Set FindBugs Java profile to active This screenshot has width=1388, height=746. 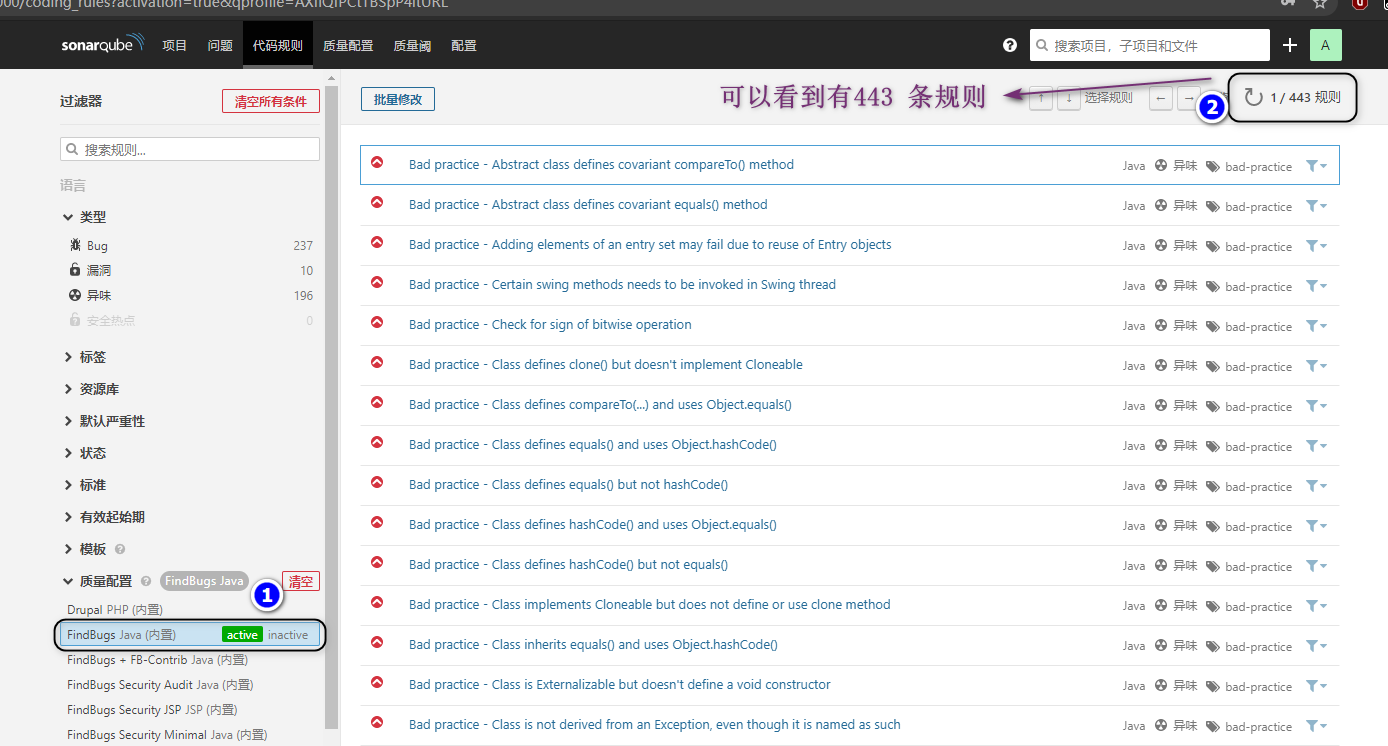(241, 634)
